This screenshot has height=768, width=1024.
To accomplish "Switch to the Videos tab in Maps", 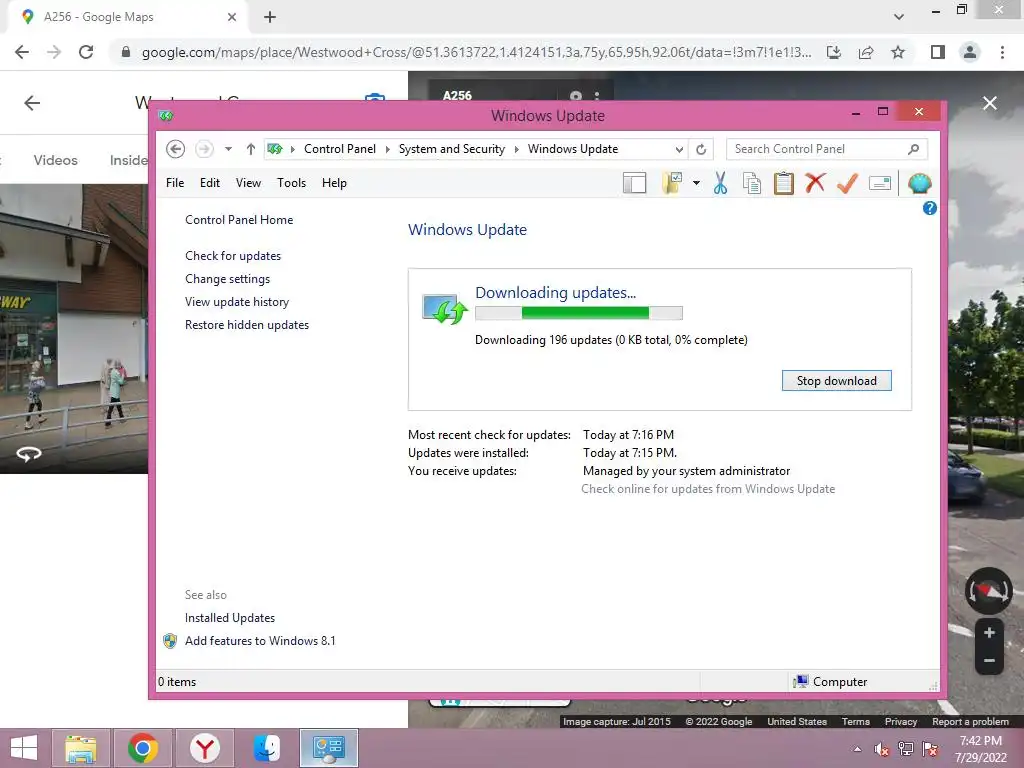I will [56, 160].
